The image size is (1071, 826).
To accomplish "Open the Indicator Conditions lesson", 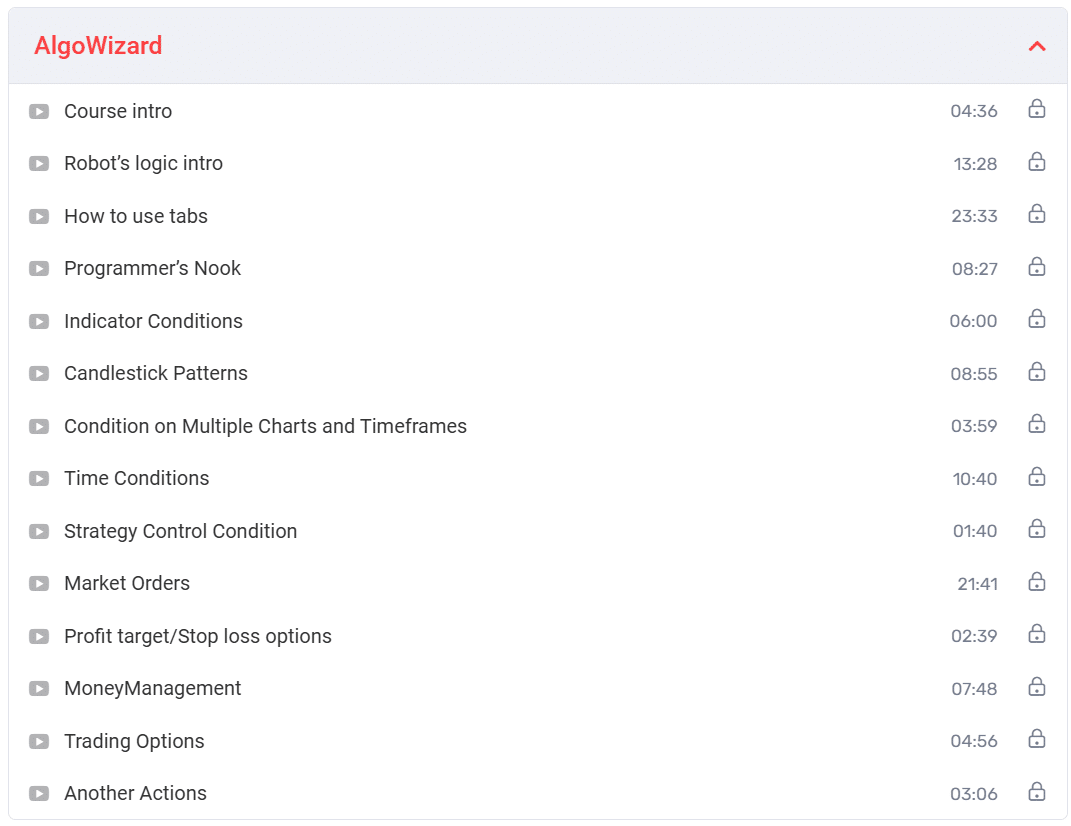I will coord(153,321).
